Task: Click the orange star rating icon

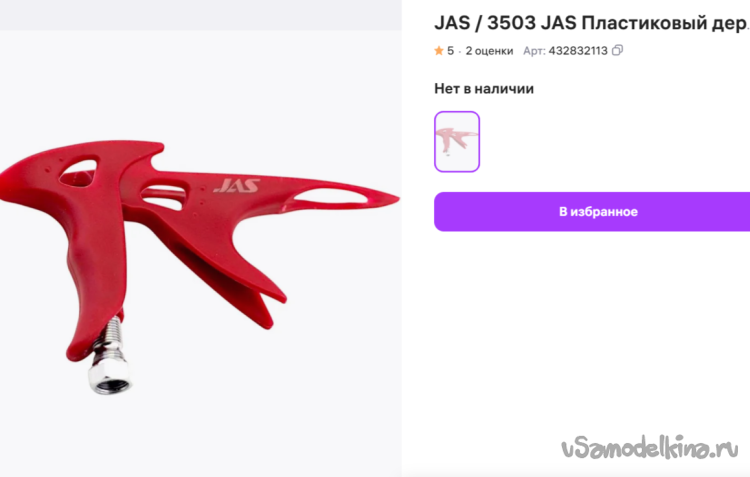Action: pyautogui.click(x=439, y=51)
